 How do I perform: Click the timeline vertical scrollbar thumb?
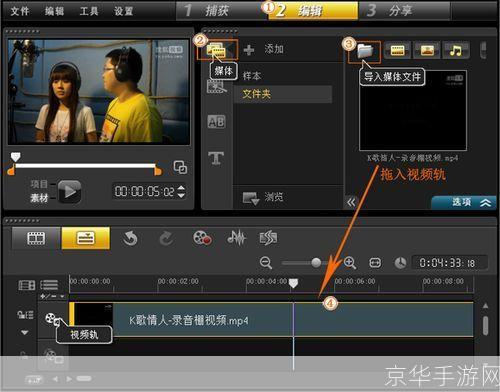[486, 325]
